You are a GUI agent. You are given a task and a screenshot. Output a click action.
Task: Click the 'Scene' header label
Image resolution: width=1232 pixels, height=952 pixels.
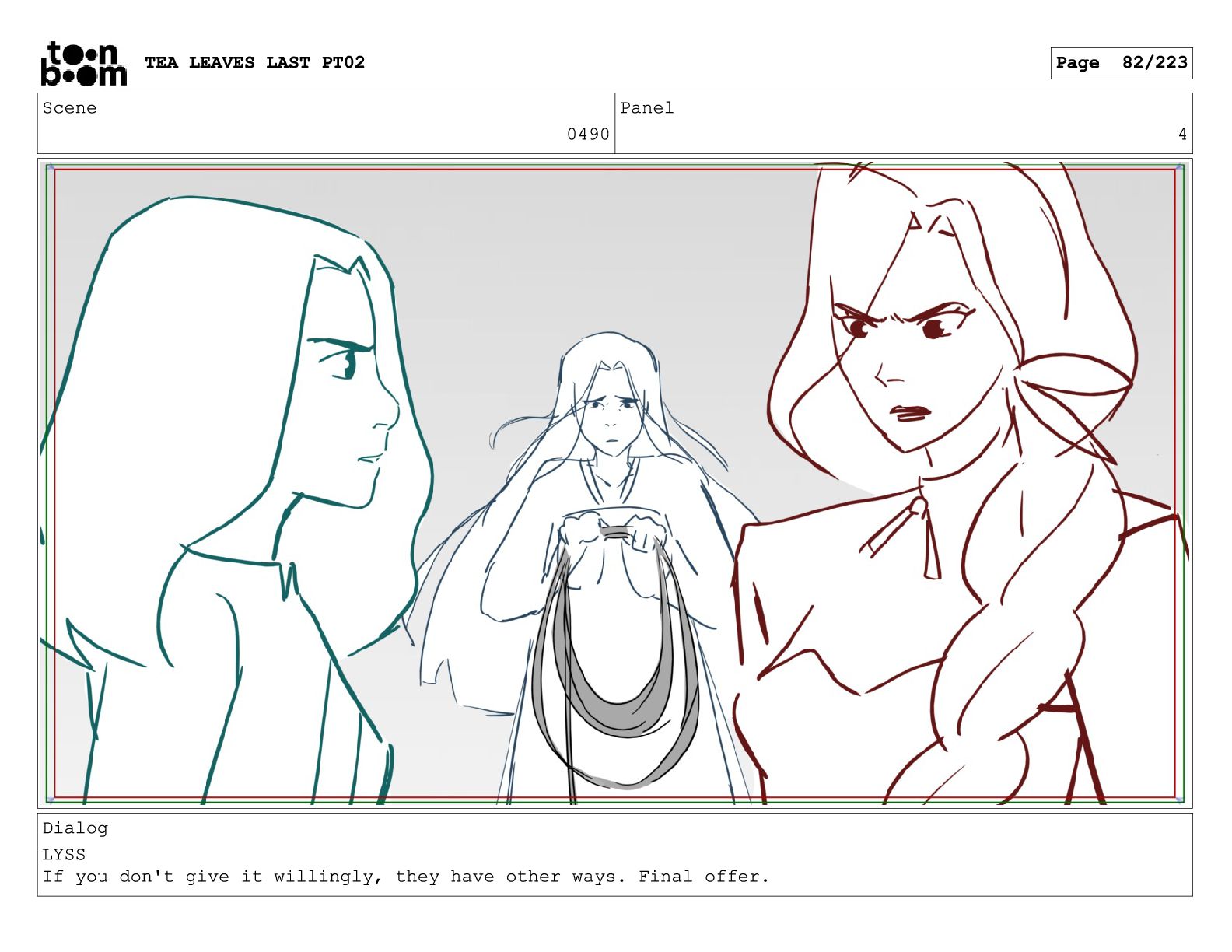coord(69,108)
